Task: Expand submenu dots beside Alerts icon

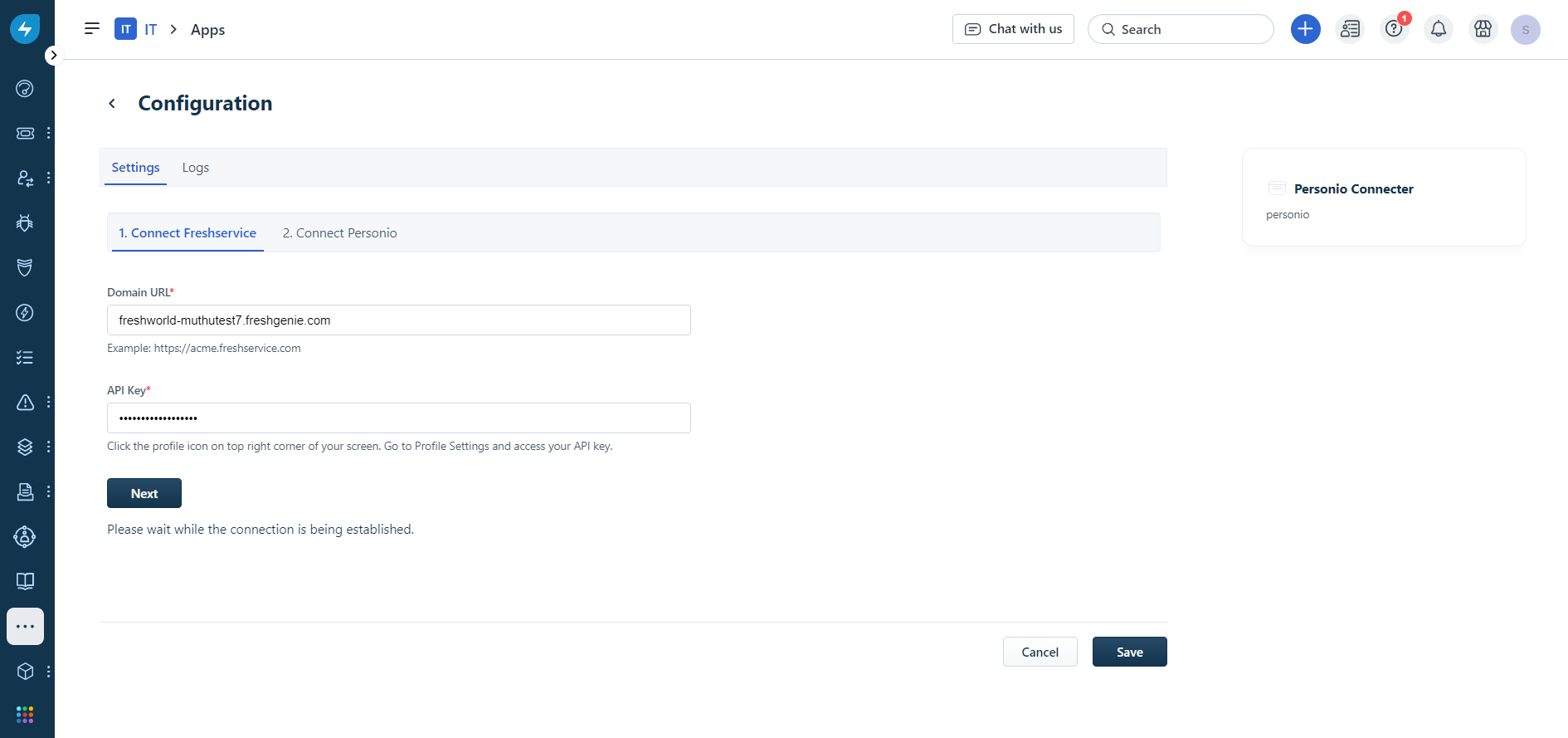Action: click(49, 402)
